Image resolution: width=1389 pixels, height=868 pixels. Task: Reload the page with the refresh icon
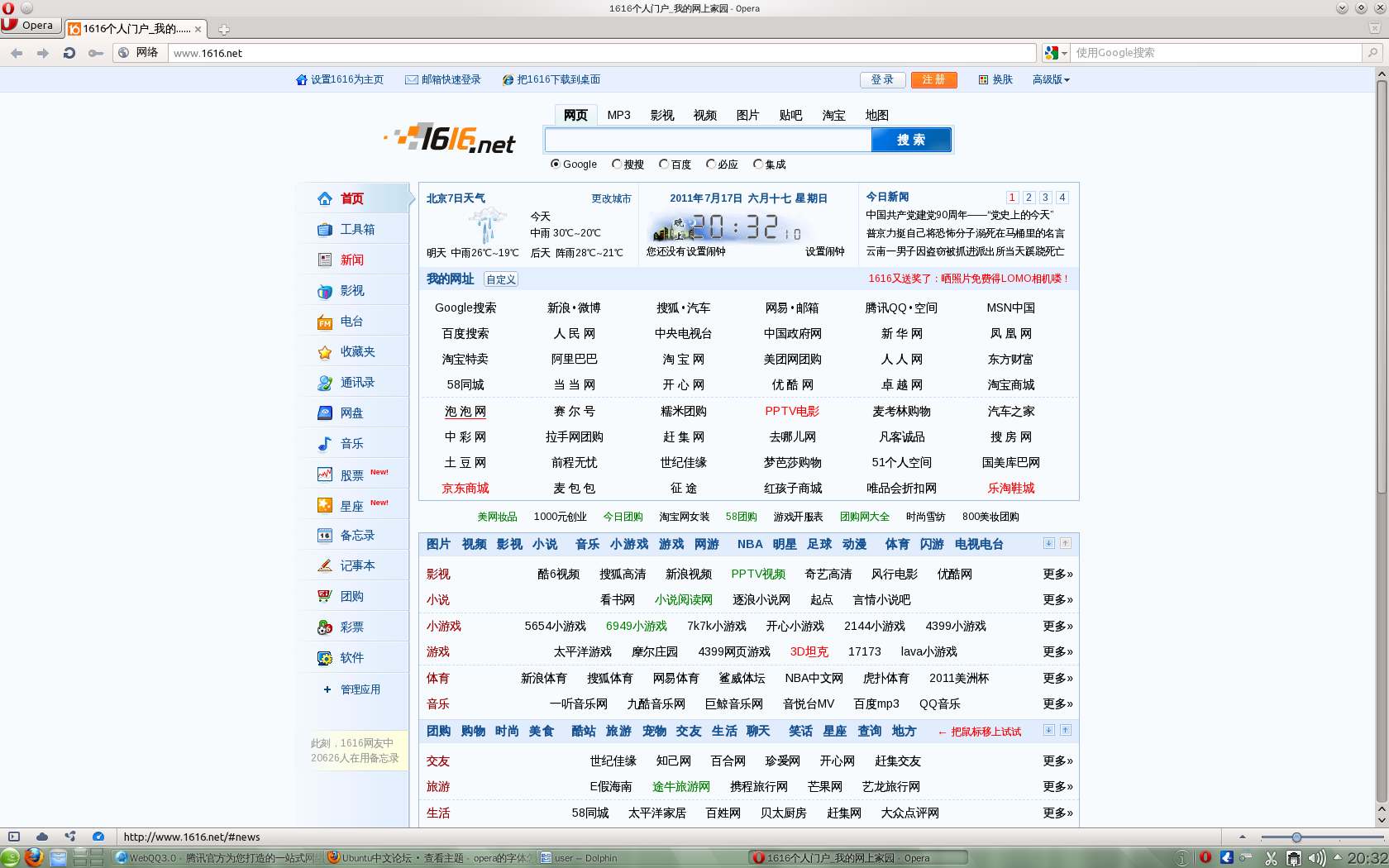coord(69,53)
